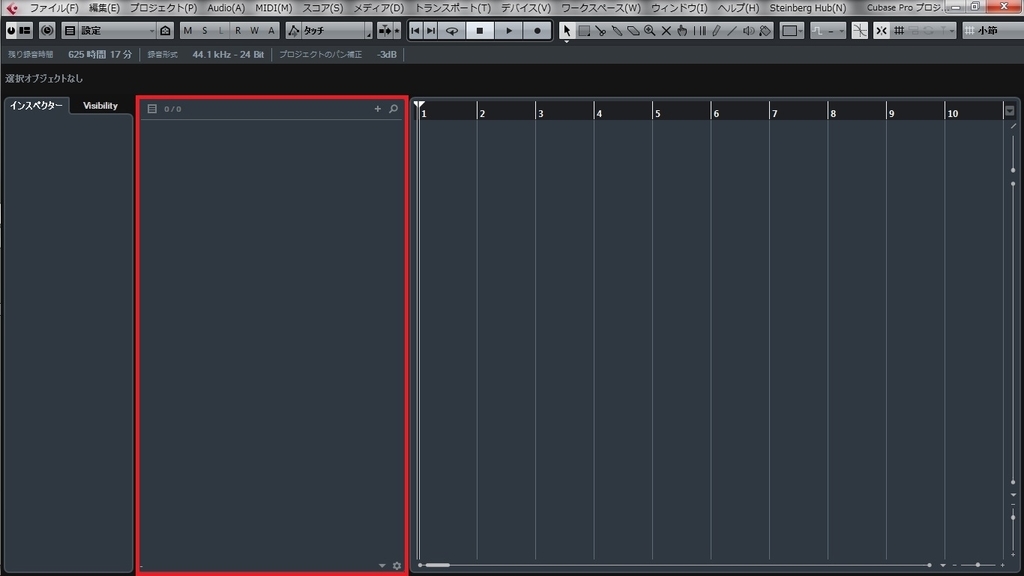This screenshot has width=1024, height=576.
Task: Click bar 5 on the ruler
Action: click(658, 113)
